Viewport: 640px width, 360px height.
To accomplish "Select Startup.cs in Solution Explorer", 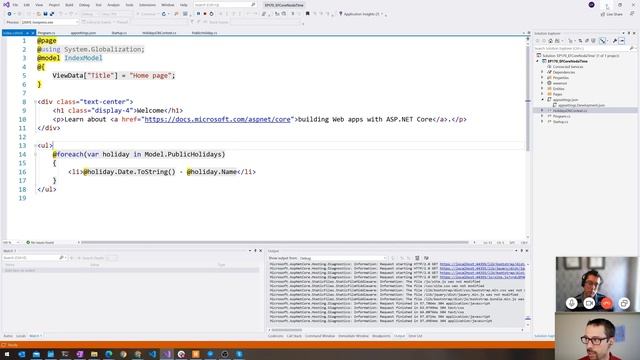I will [560, 122].
